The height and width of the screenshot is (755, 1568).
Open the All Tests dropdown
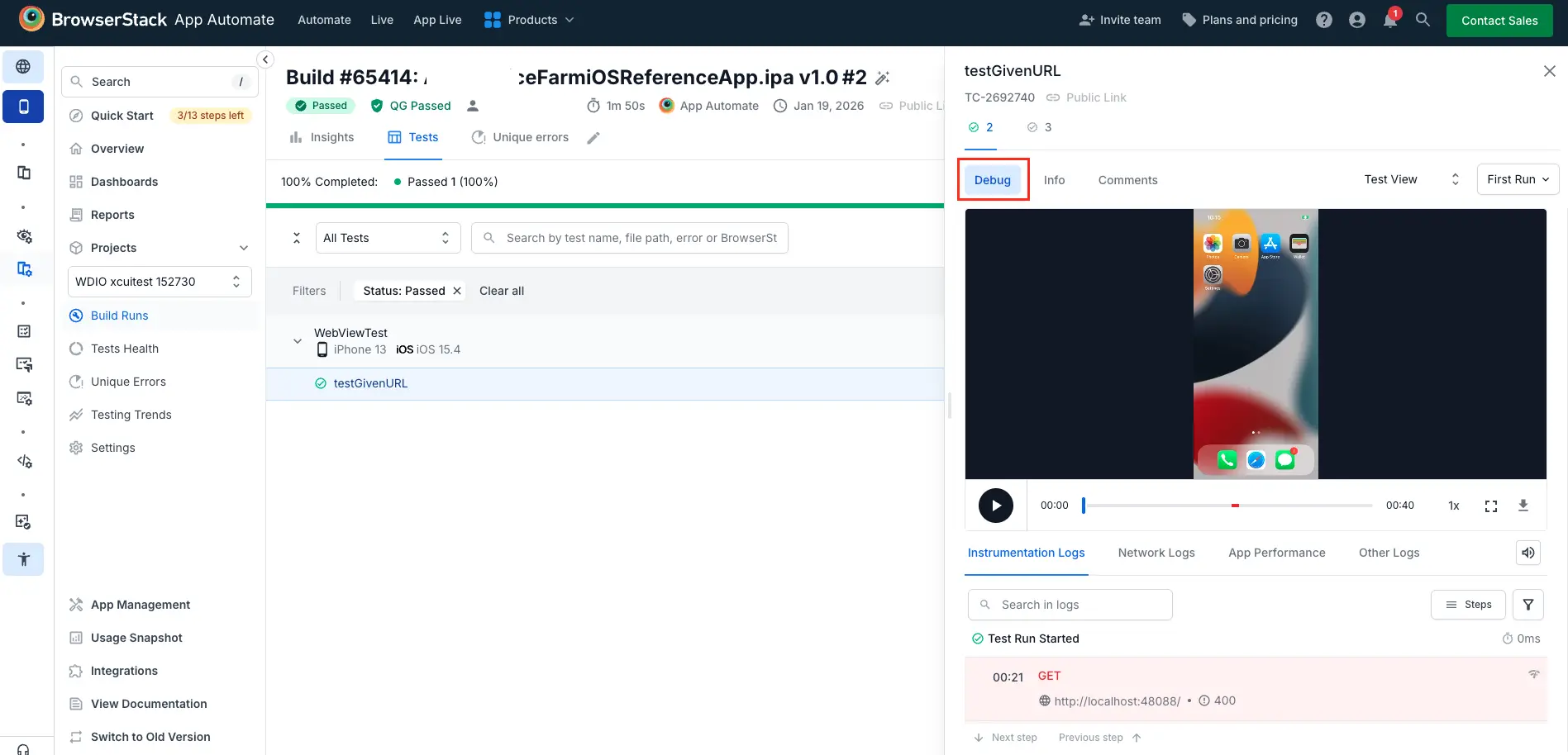click(387, 237)
